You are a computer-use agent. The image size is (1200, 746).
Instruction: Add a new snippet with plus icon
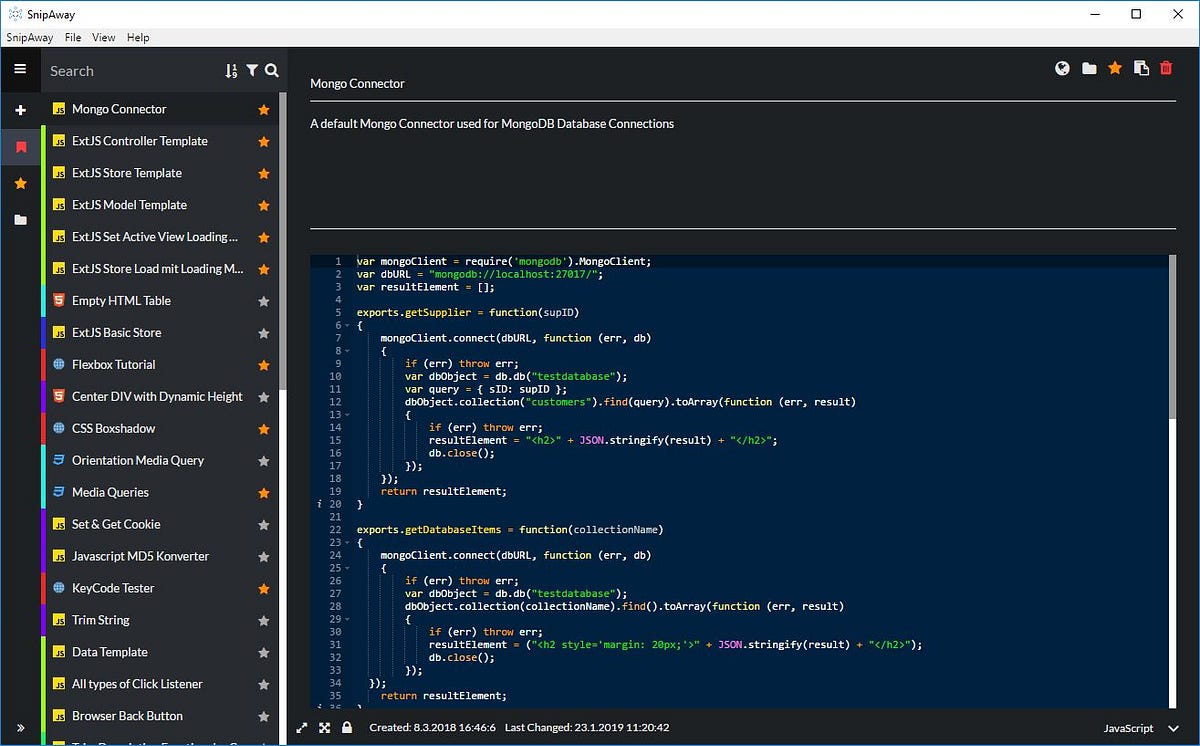[x=20, y=109]
